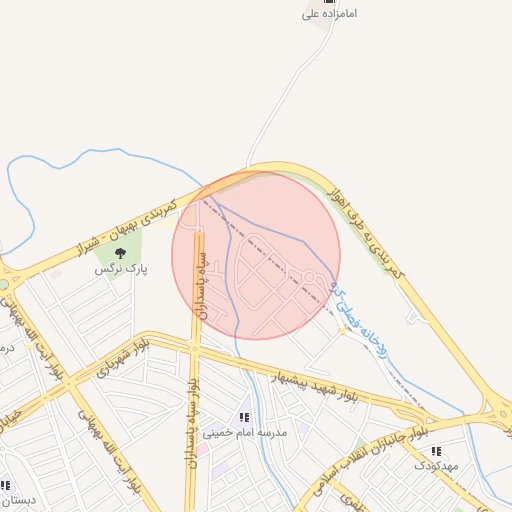
Task: Click the small roundabout inside the red circle
Action: [x=309, y=277]
